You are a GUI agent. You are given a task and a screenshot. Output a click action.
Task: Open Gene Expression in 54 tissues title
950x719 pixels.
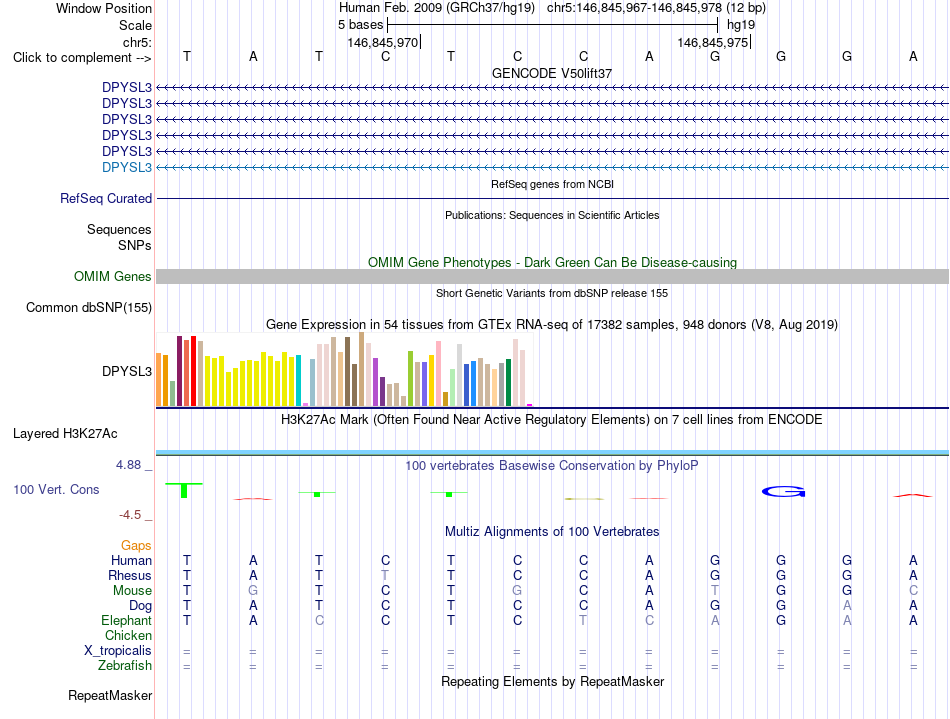click(x=552, y=325)
